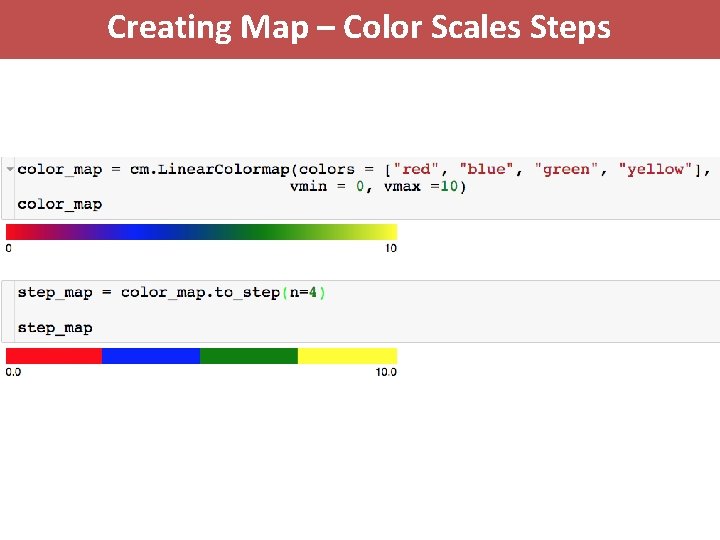The image size is (720, 540).
Task: Click the standalone step_map output line
Action: tap(54, 327)
